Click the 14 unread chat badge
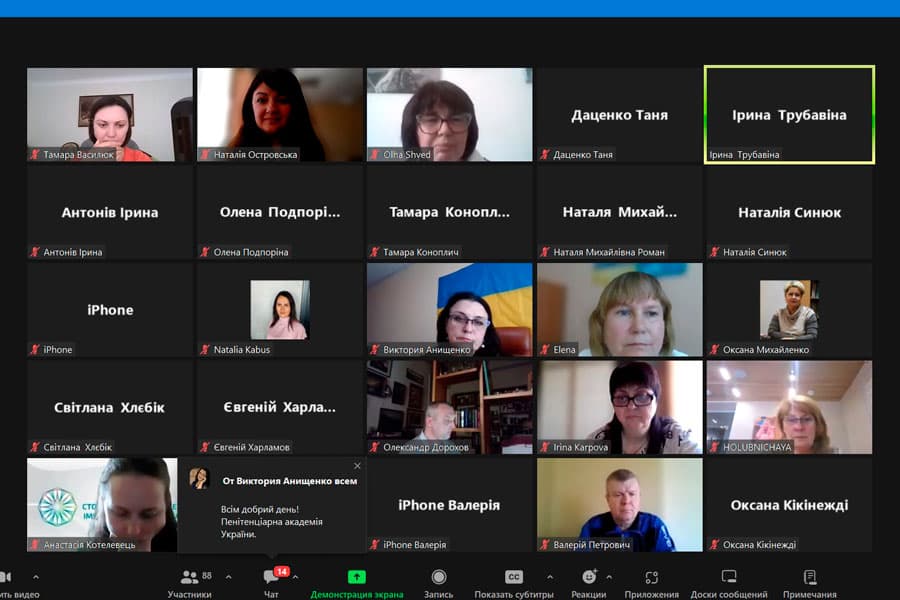The height and width of the screenshot is (600, 900). click(281, 571)
